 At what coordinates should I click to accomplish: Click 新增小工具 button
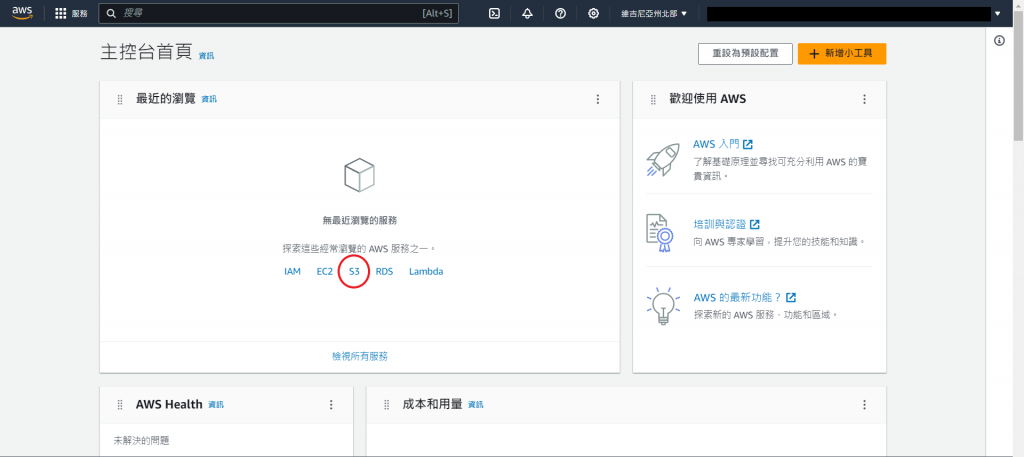[x=842, y=54]
